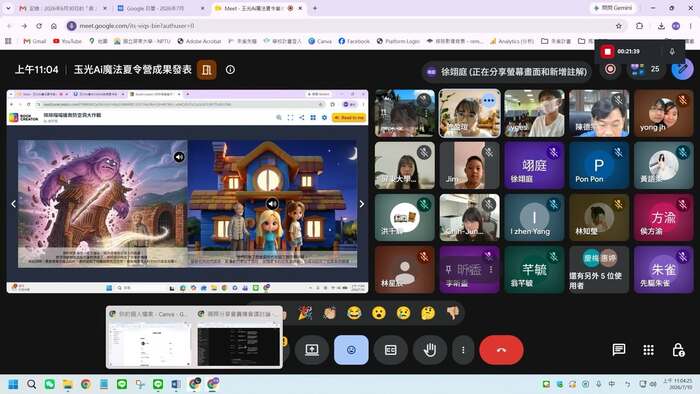This screenshot has width=700, height=394.
Task: Select the Jim participant tile
Action: [x=469, y=166]
